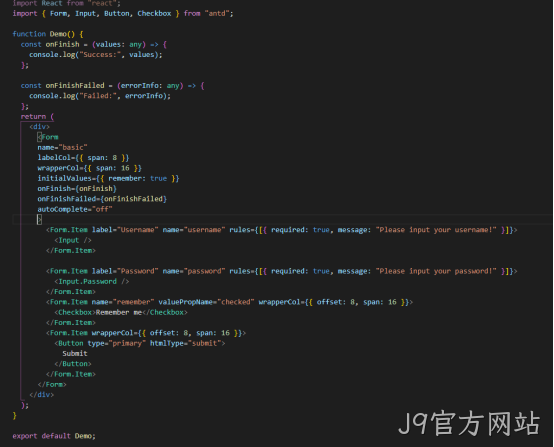Click the <Input.Password /> element
The height and width of the screenshot is (447, 554).
[92, 282]
